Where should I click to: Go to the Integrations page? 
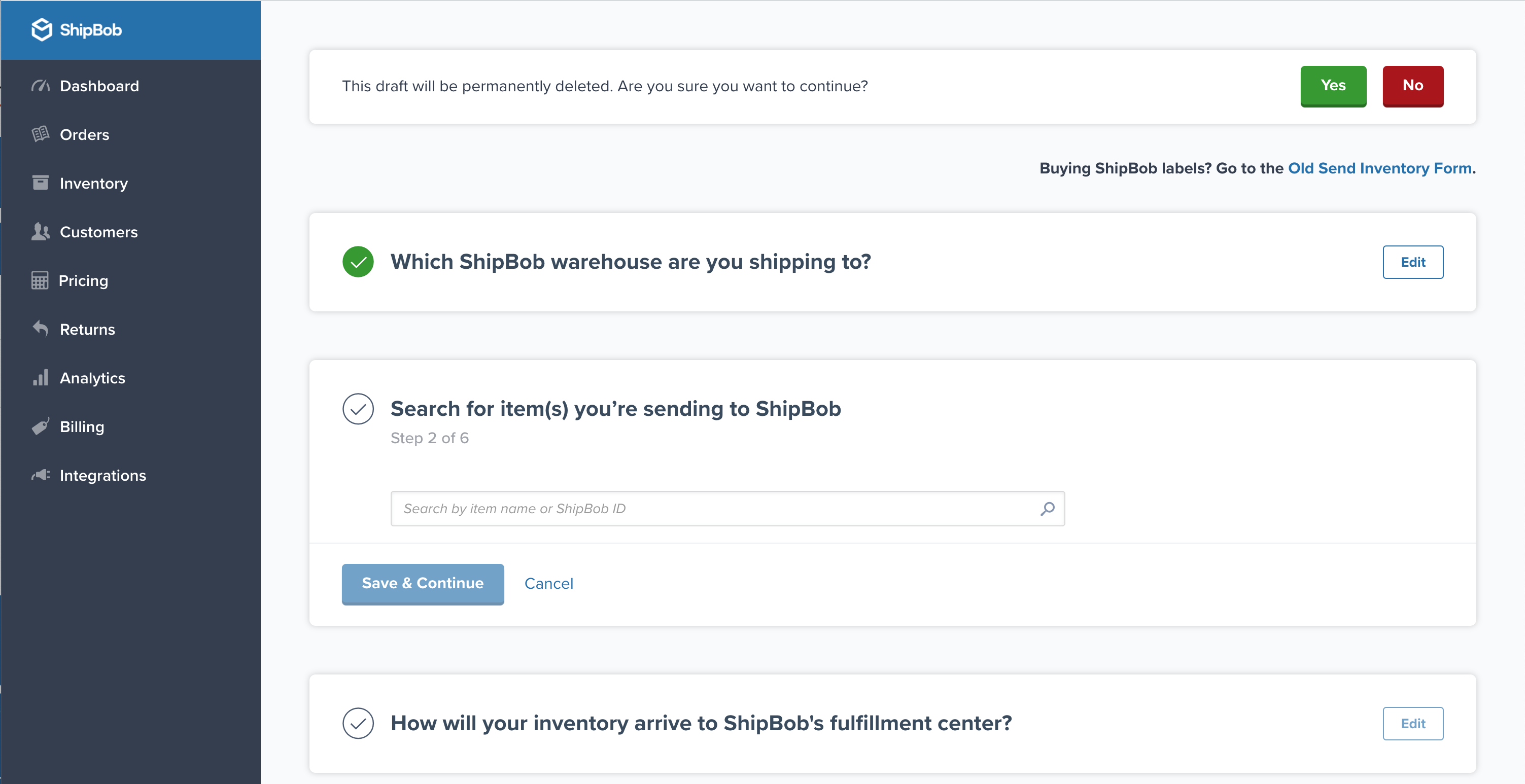pos(102,475)
